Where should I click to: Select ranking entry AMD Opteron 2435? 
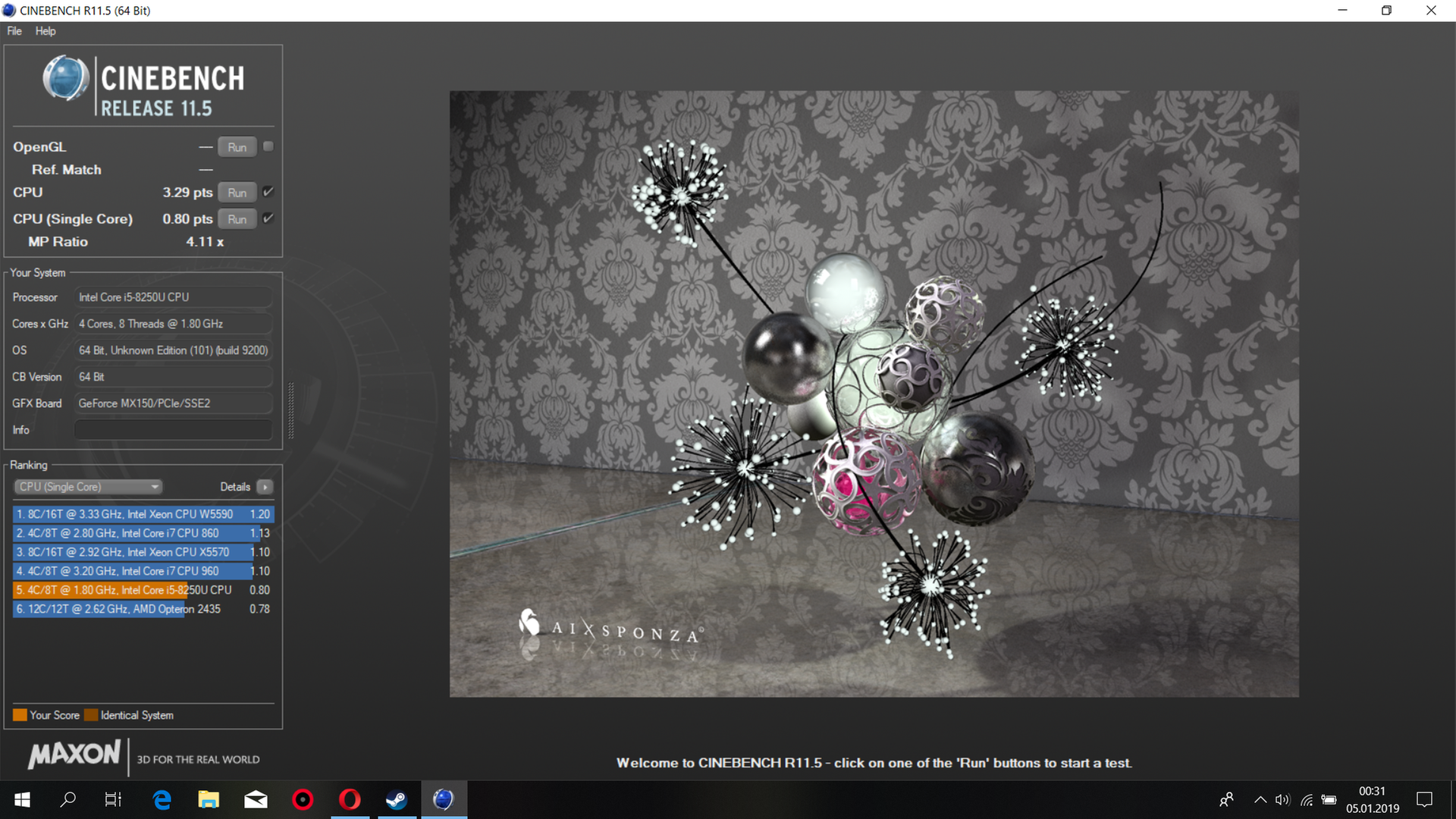point(143,609)
